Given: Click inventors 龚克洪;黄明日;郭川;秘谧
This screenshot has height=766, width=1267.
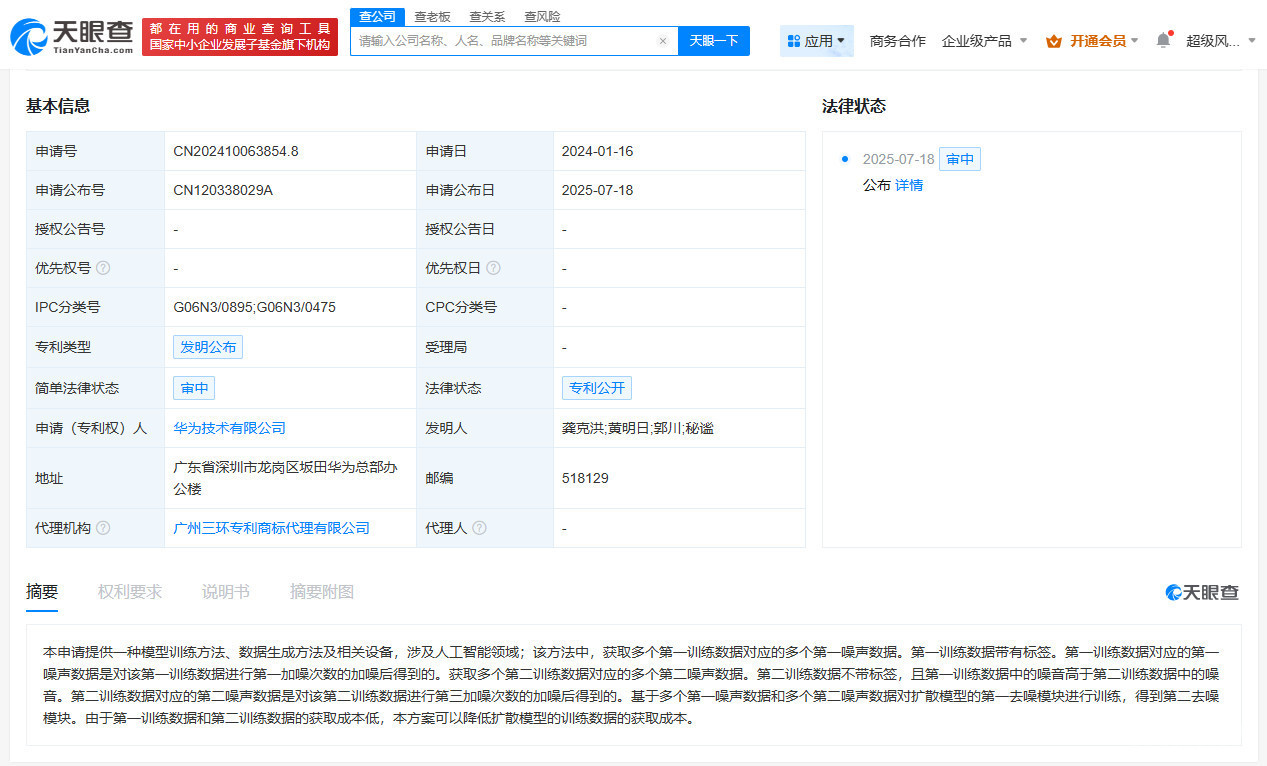Looking at the screenshot, I should click(x=638, y=428).
